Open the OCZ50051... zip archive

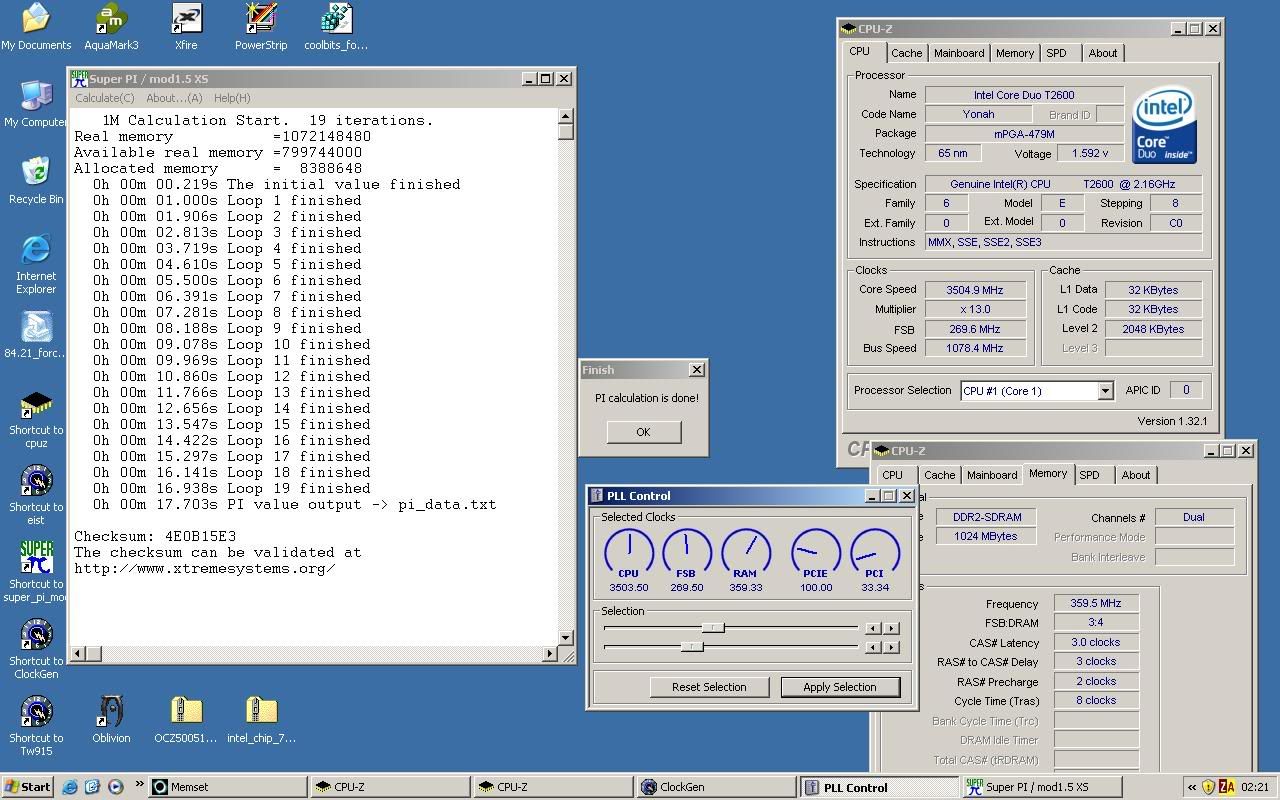pyautogui.click(x=186, y=720)
